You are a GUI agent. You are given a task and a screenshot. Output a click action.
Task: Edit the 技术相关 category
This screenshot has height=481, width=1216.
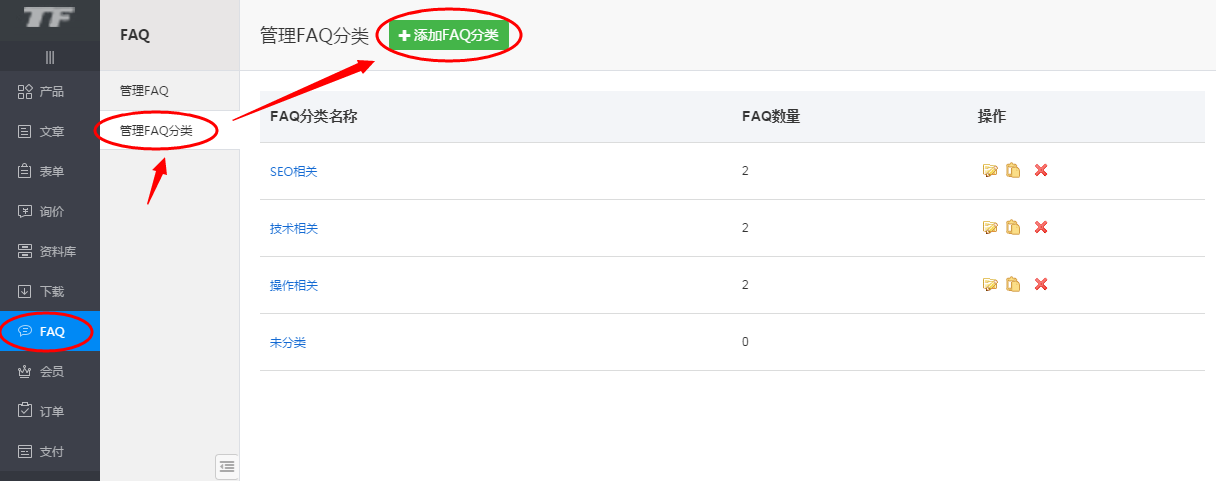[990, 228]
